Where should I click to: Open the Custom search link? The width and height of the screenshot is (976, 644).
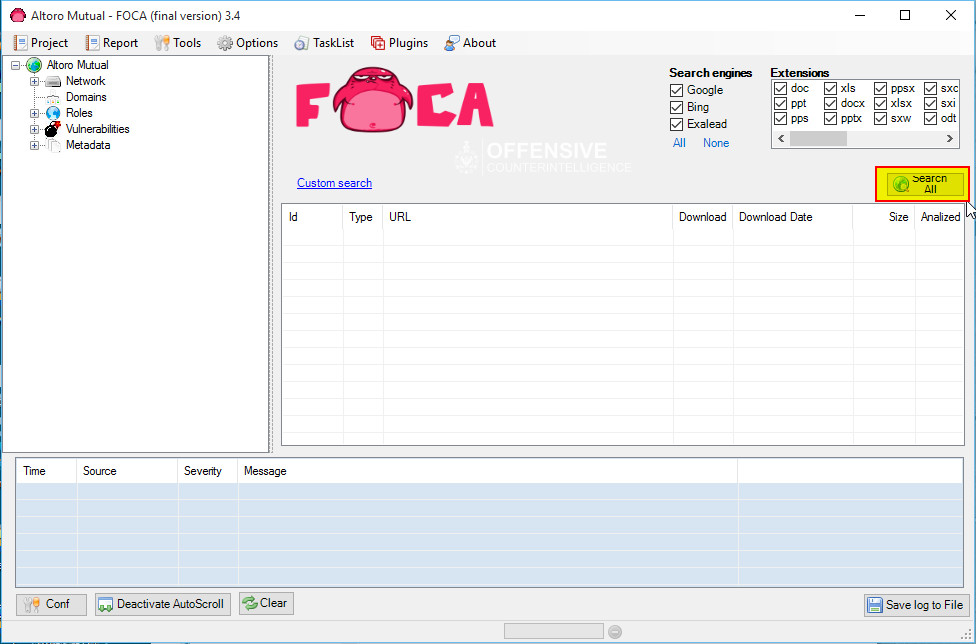334,183
